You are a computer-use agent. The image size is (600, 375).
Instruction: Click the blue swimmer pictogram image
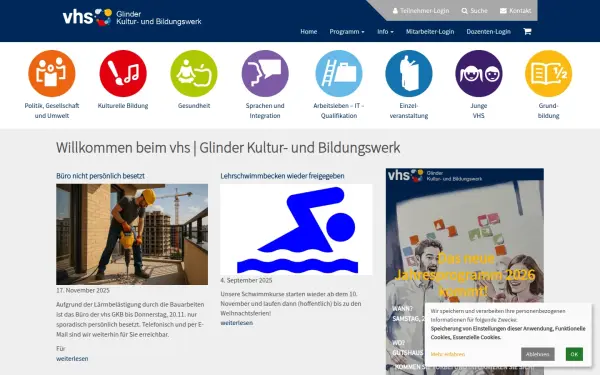296,229
